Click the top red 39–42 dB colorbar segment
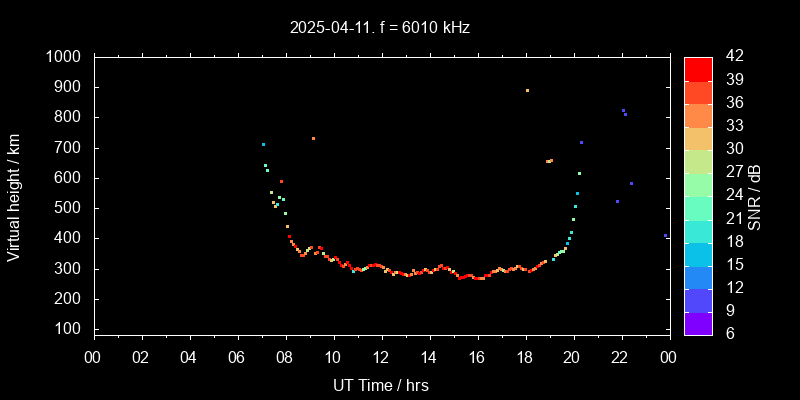Screen dimensions: 800x400 click(698, 68)
